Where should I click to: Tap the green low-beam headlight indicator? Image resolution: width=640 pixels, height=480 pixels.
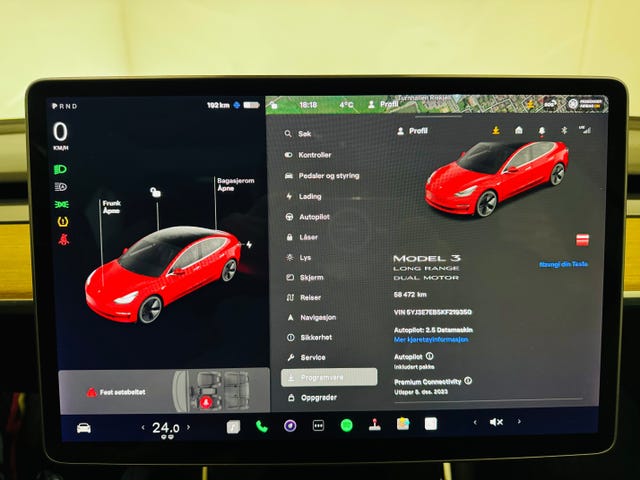pyautogui.click(x=60, y=169)
